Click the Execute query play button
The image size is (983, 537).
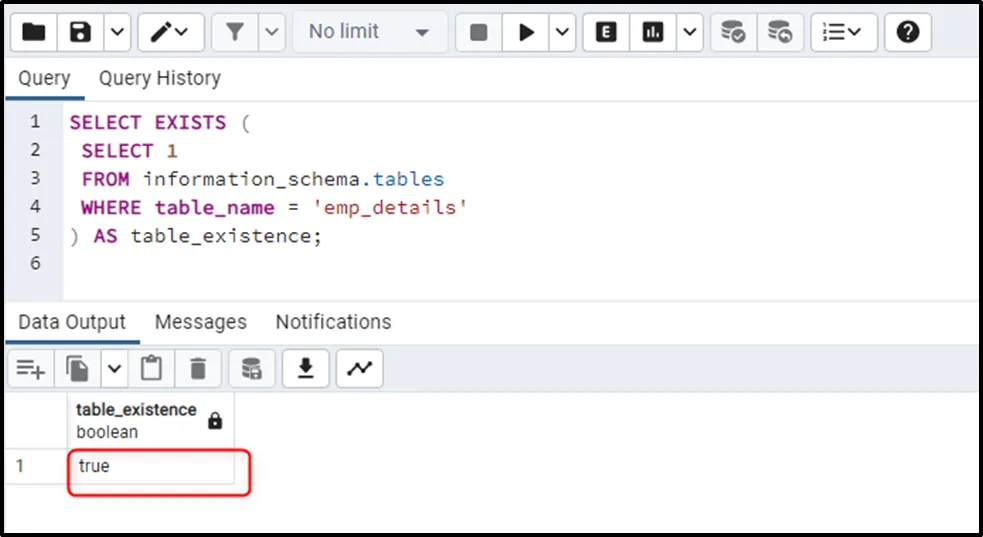(x=526, y=33)
